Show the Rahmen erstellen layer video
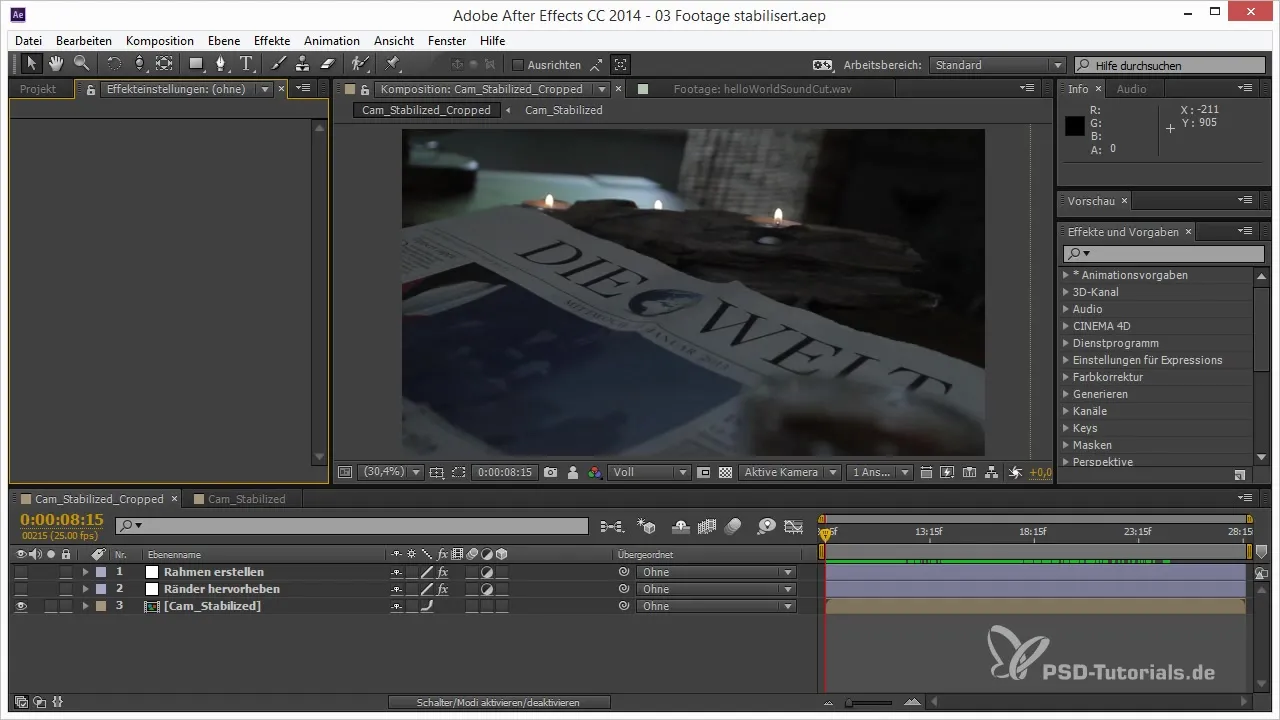Viewport: 1280px width, 720px height. 21,572
